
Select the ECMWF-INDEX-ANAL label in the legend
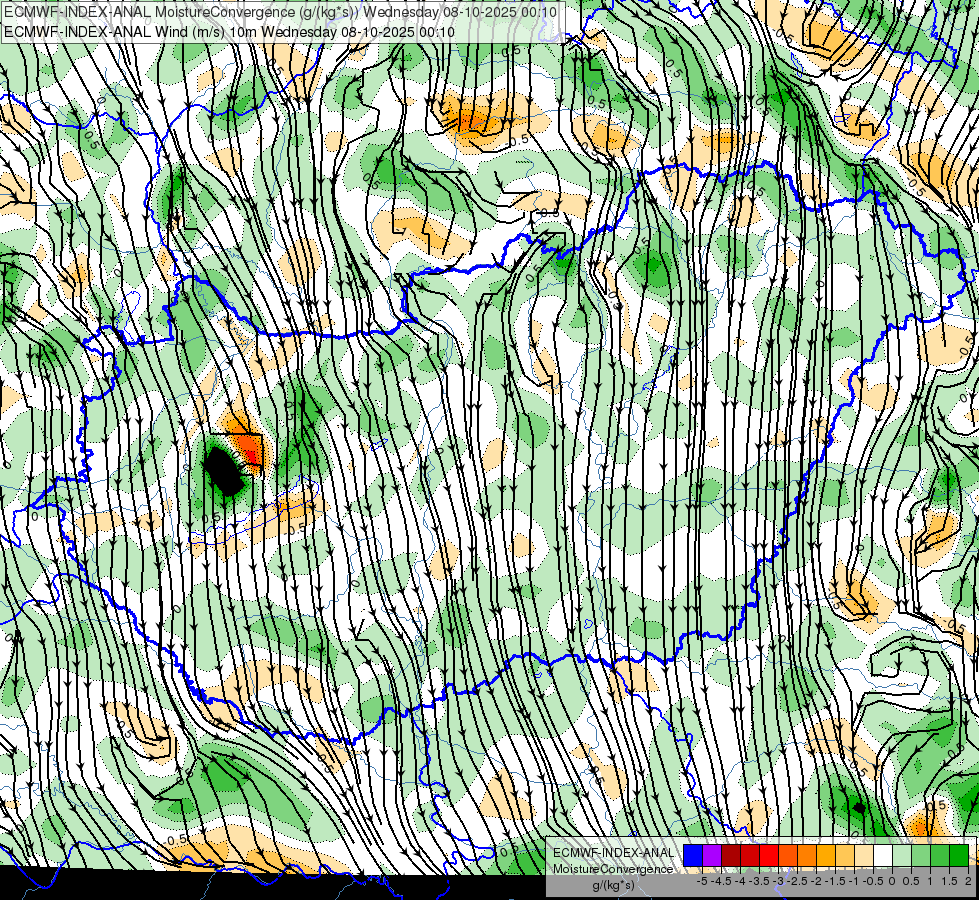click(x=613, y=853)
